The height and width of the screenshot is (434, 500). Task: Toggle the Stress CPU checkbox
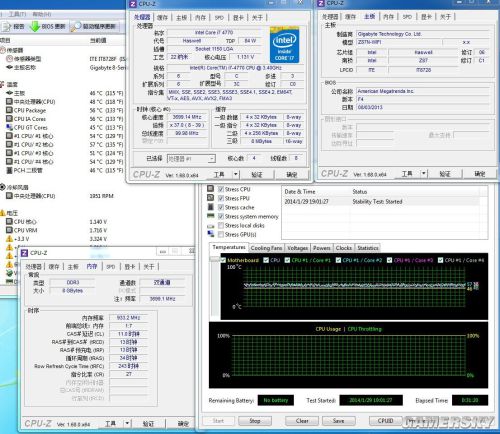coord(220,189)
